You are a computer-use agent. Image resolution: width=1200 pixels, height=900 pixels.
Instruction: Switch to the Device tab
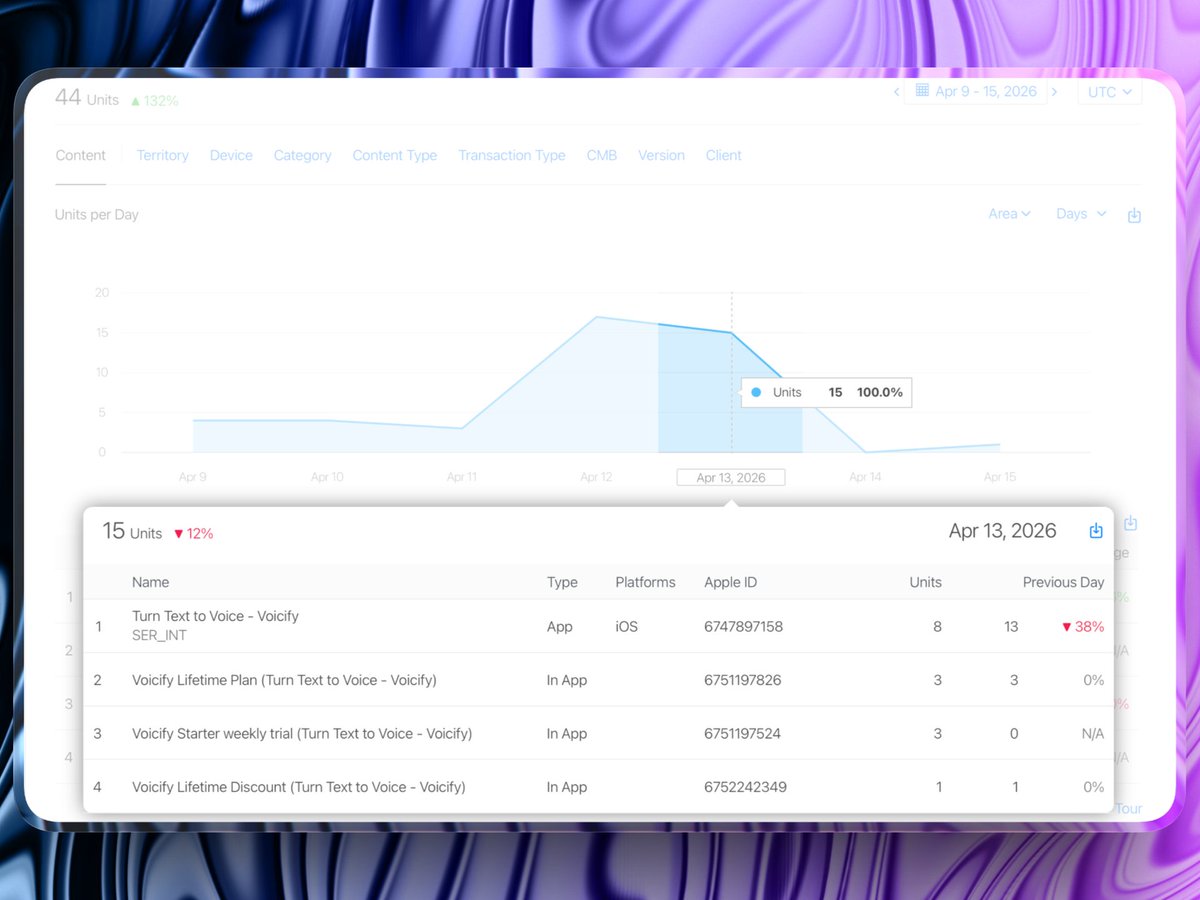tap(231, 155)
